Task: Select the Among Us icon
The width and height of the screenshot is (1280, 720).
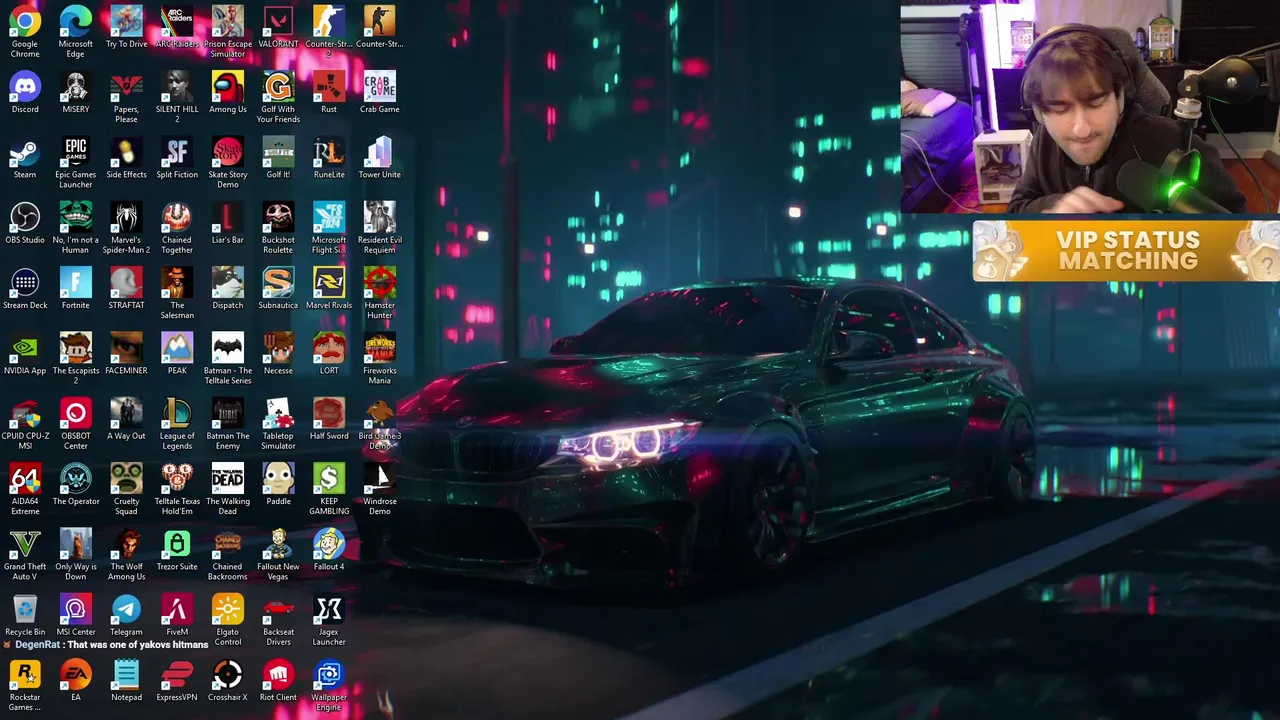Action: pyautogui.click(x=228, y=92)
